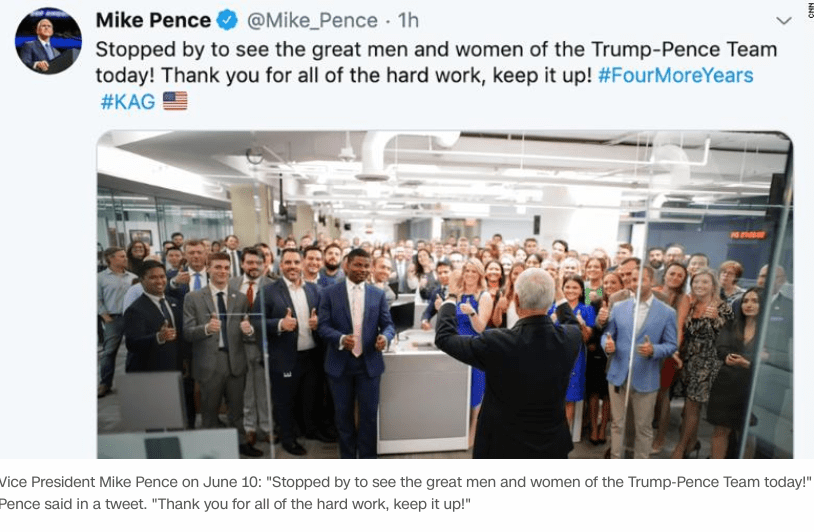
Task: Click caption line "Pence said in a tweet"
Action: coord(232,502)
